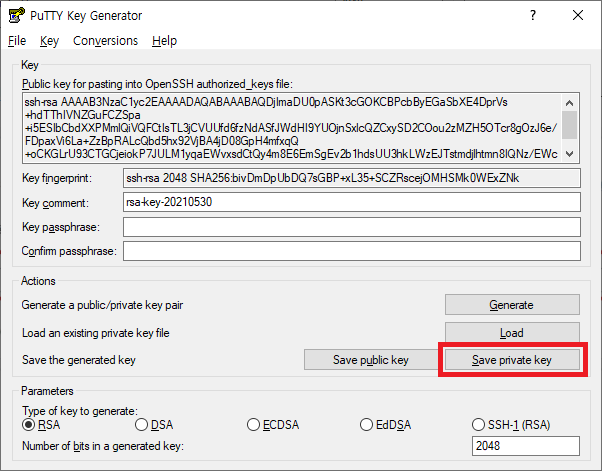Click the Key comment field
Viewport: 602px width, 471px height.
coord(352,202)
